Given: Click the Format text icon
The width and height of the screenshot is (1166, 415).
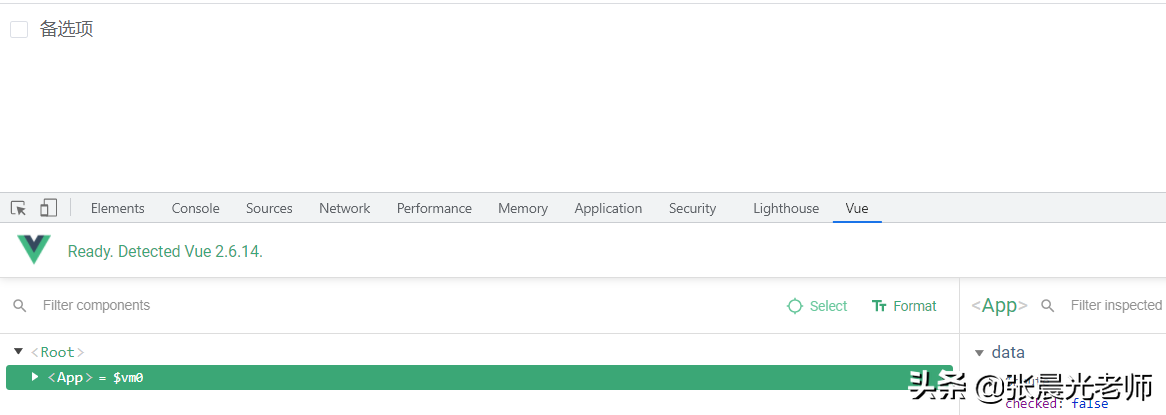Looking at the screenshot, I should 879,306.
